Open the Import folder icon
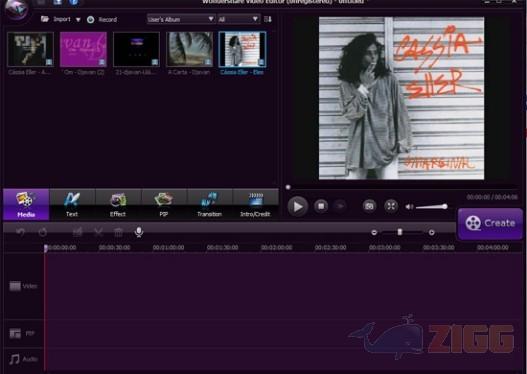The width and height of the screenshot is (527, 374). pos(45,19)
